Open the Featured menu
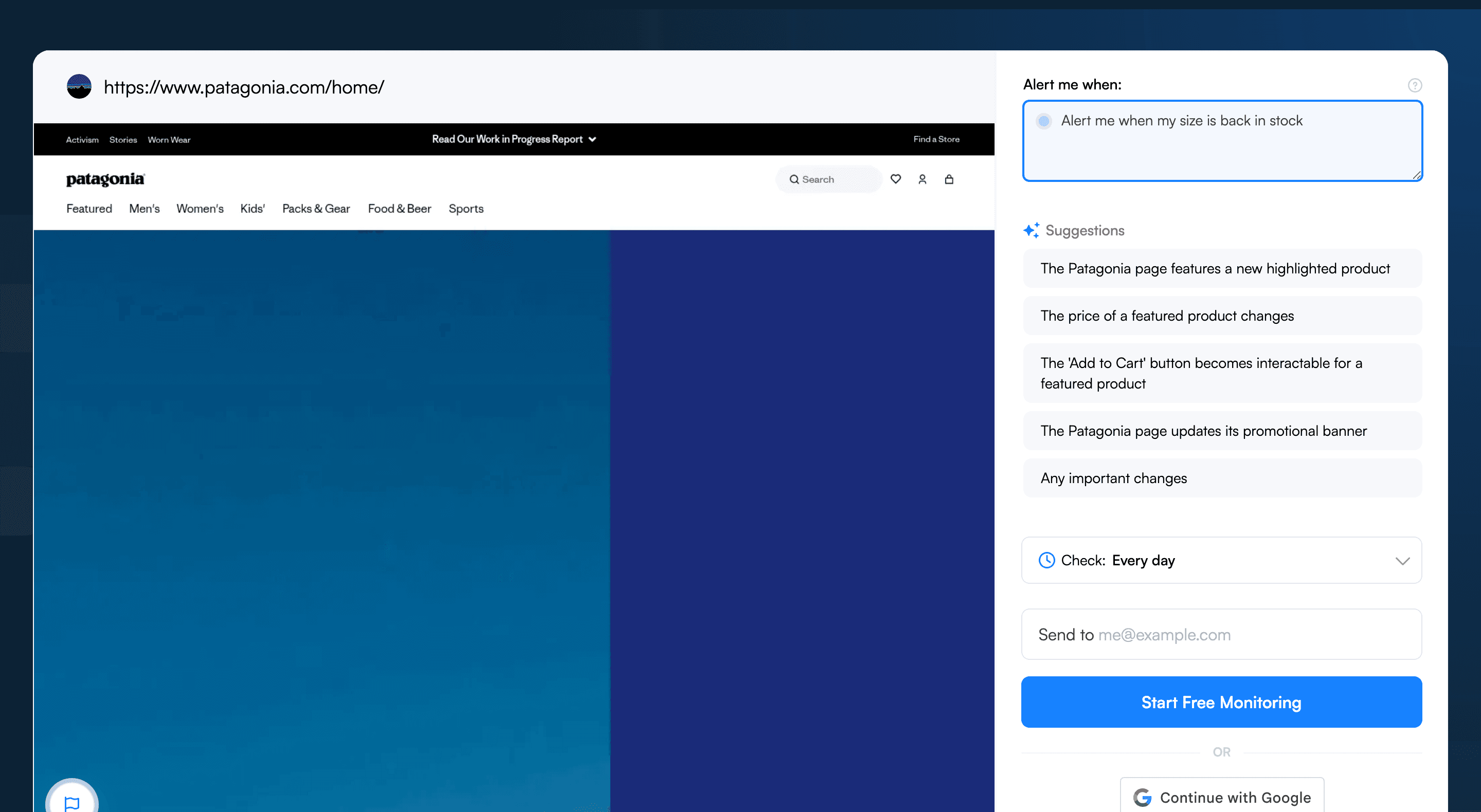The image size is (1481, 812). (x=89, y=209)
